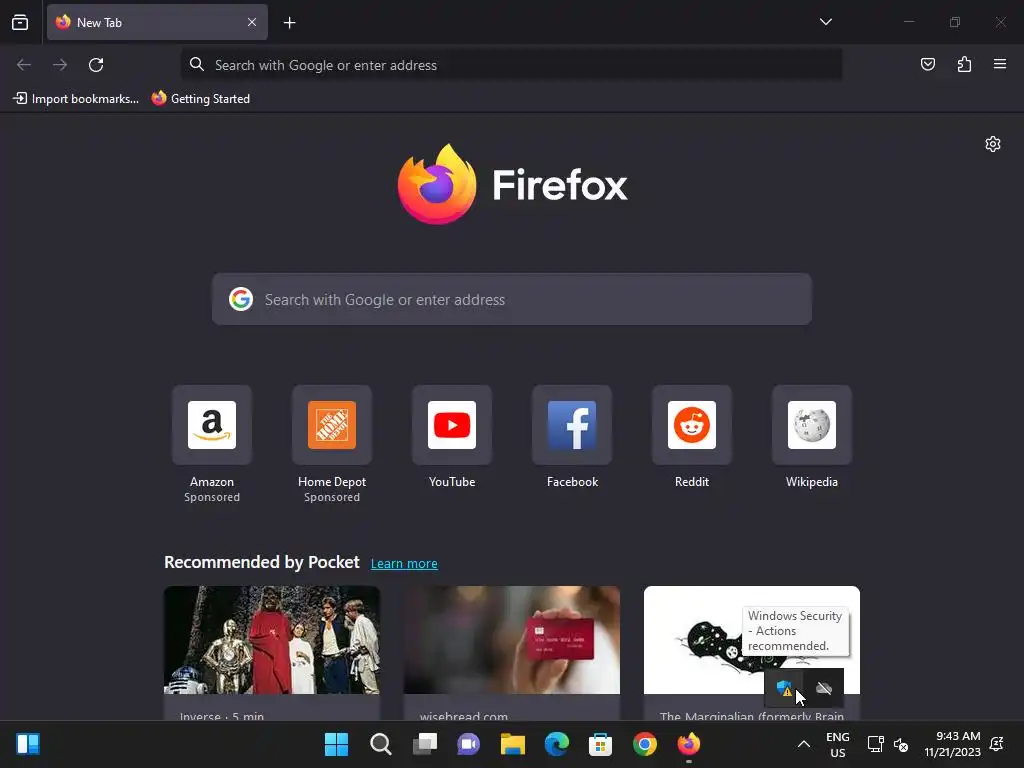Go back one page
Image resolution: width=1024 pixels, height=768 pixels.
pos(24,65)
